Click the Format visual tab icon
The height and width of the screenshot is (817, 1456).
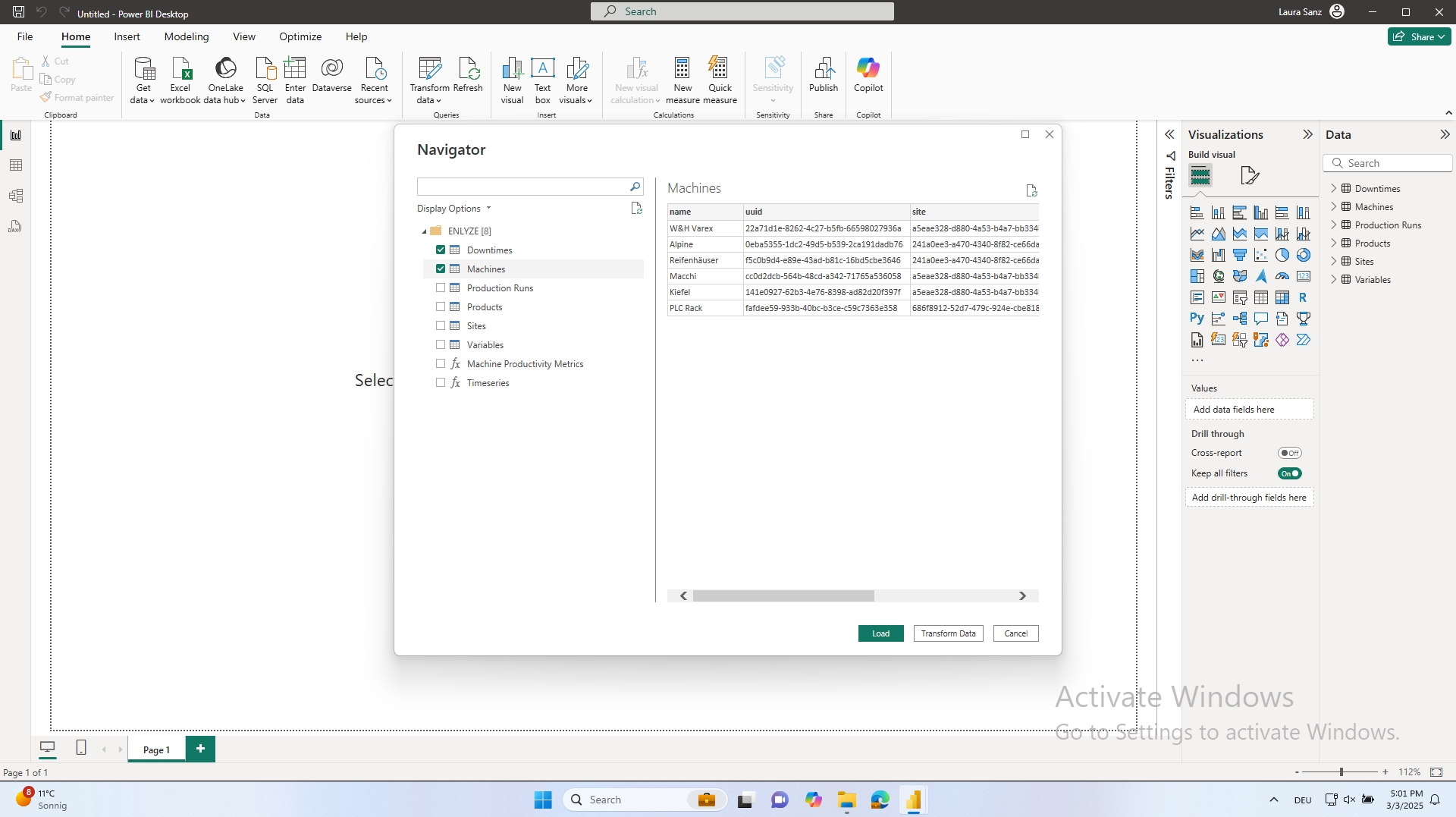coord(1249,176)
